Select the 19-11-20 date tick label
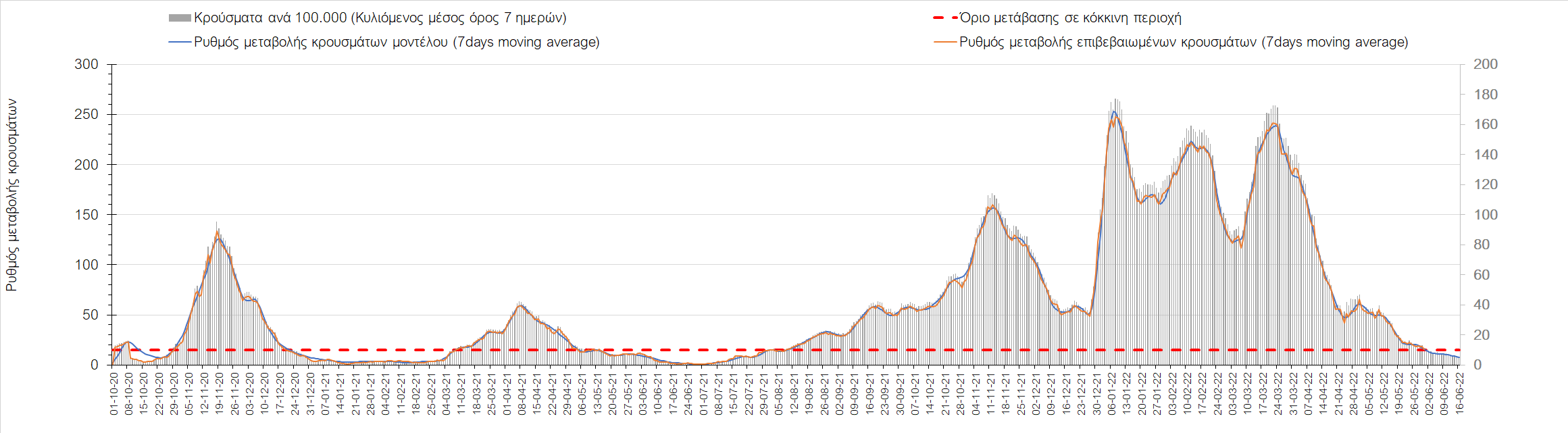This screenshot has width=1568, height=433. tap(220, 393)
